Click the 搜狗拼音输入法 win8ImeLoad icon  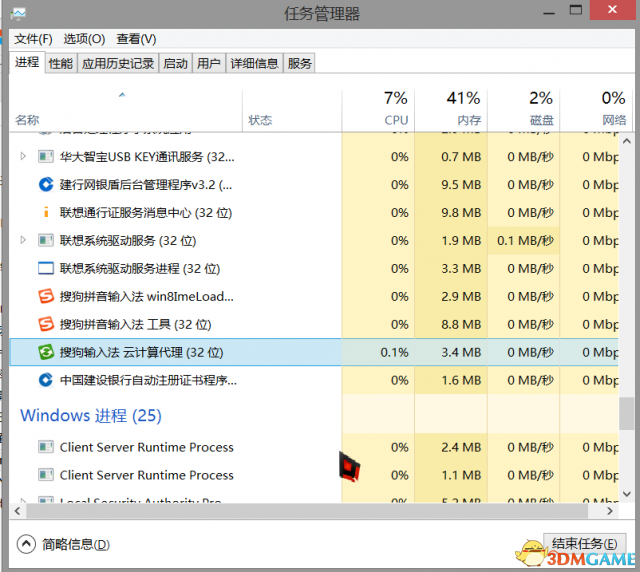(x=46, y=296)
